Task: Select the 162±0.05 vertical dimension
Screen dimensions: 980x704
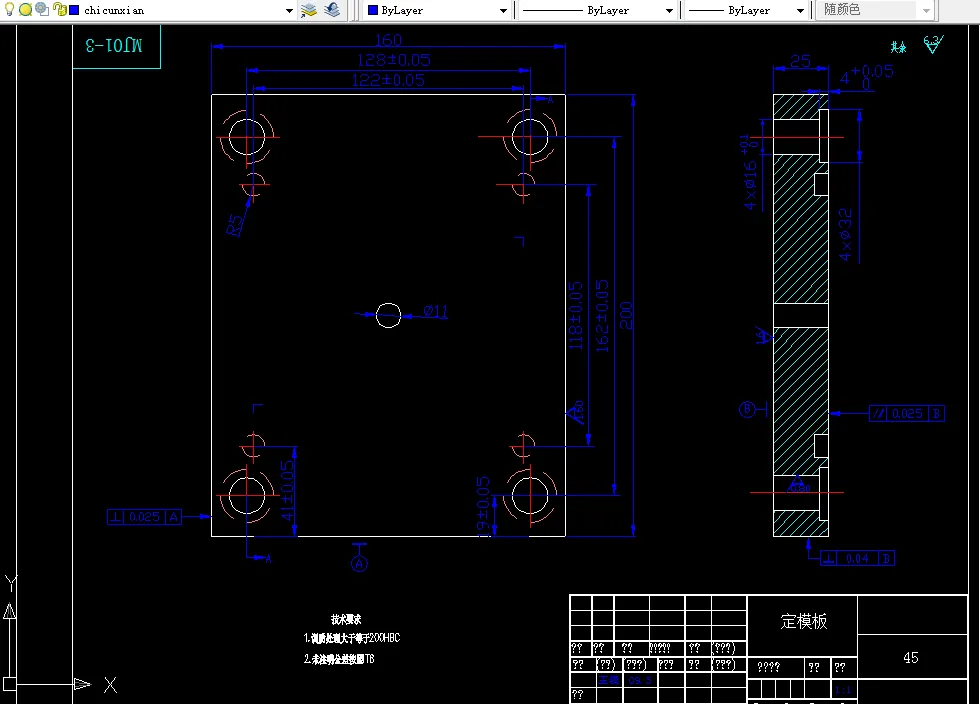Action: (602, 316)
